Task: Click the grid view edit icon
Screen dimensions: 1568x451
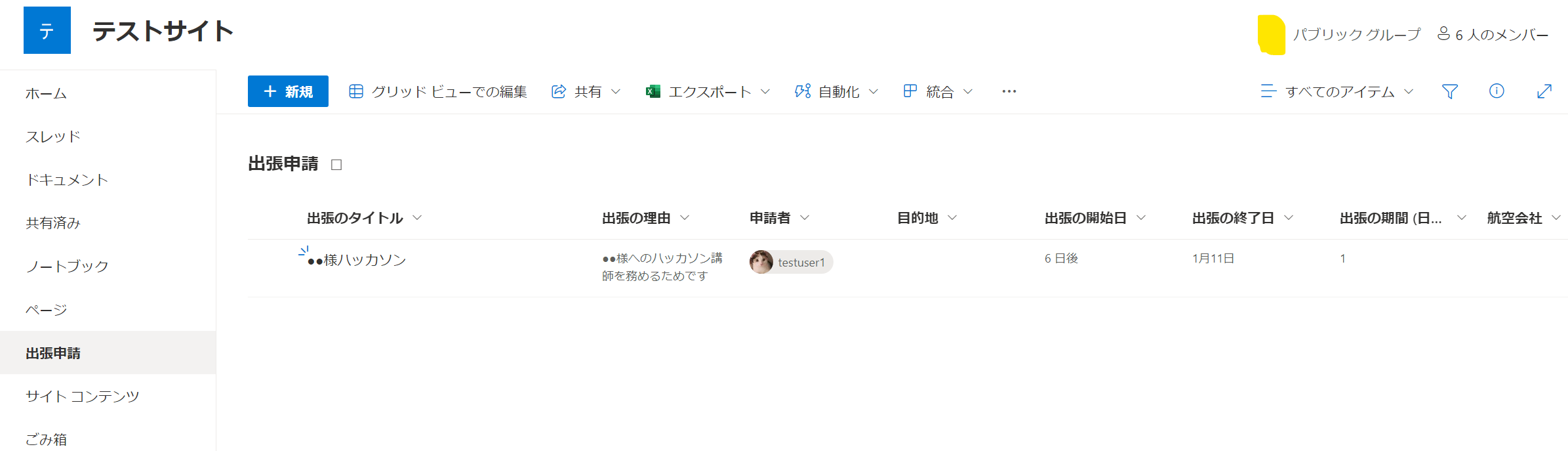Action: 356,91
